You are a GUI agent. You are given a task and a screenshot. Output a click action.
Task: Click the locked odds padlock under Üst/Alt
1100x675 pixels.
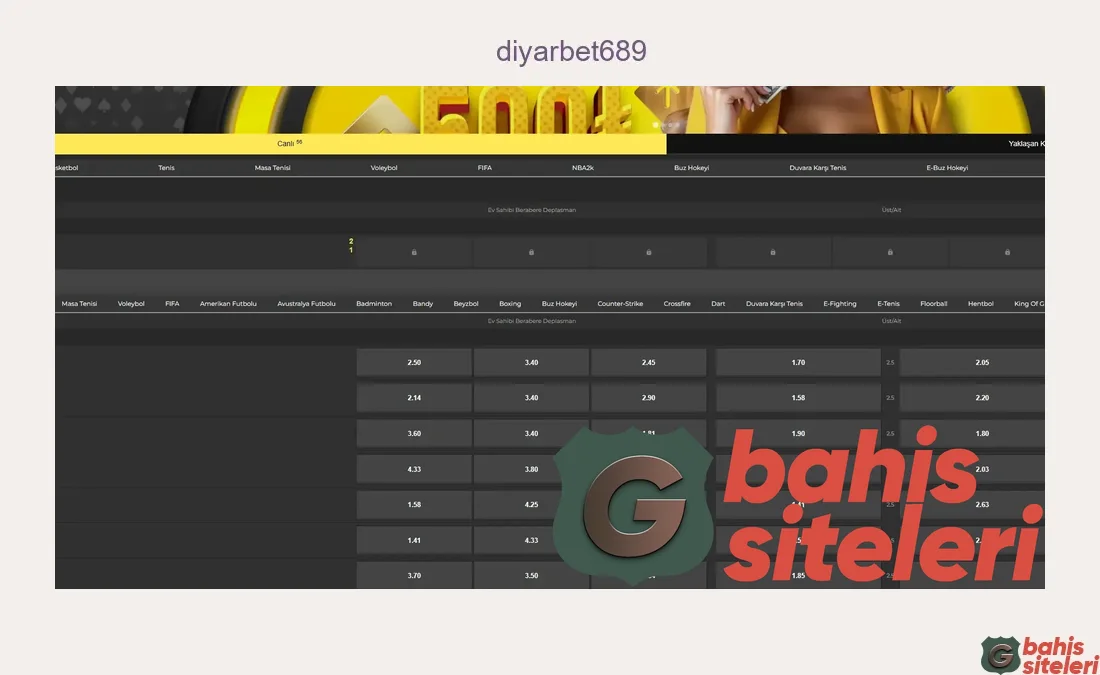(890, 252)
